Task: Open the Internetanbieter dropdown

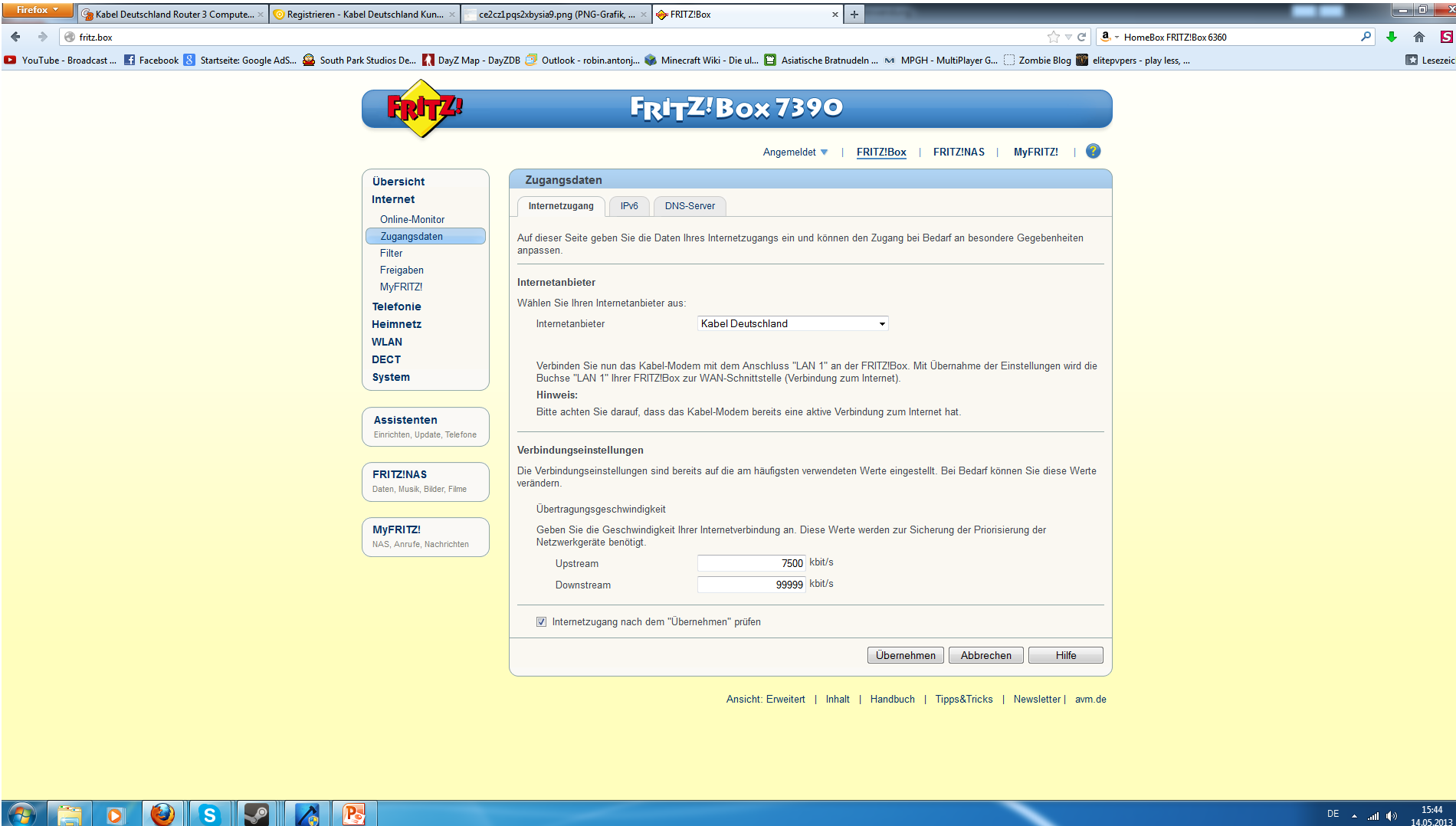Action: click(x=792, y=323)
